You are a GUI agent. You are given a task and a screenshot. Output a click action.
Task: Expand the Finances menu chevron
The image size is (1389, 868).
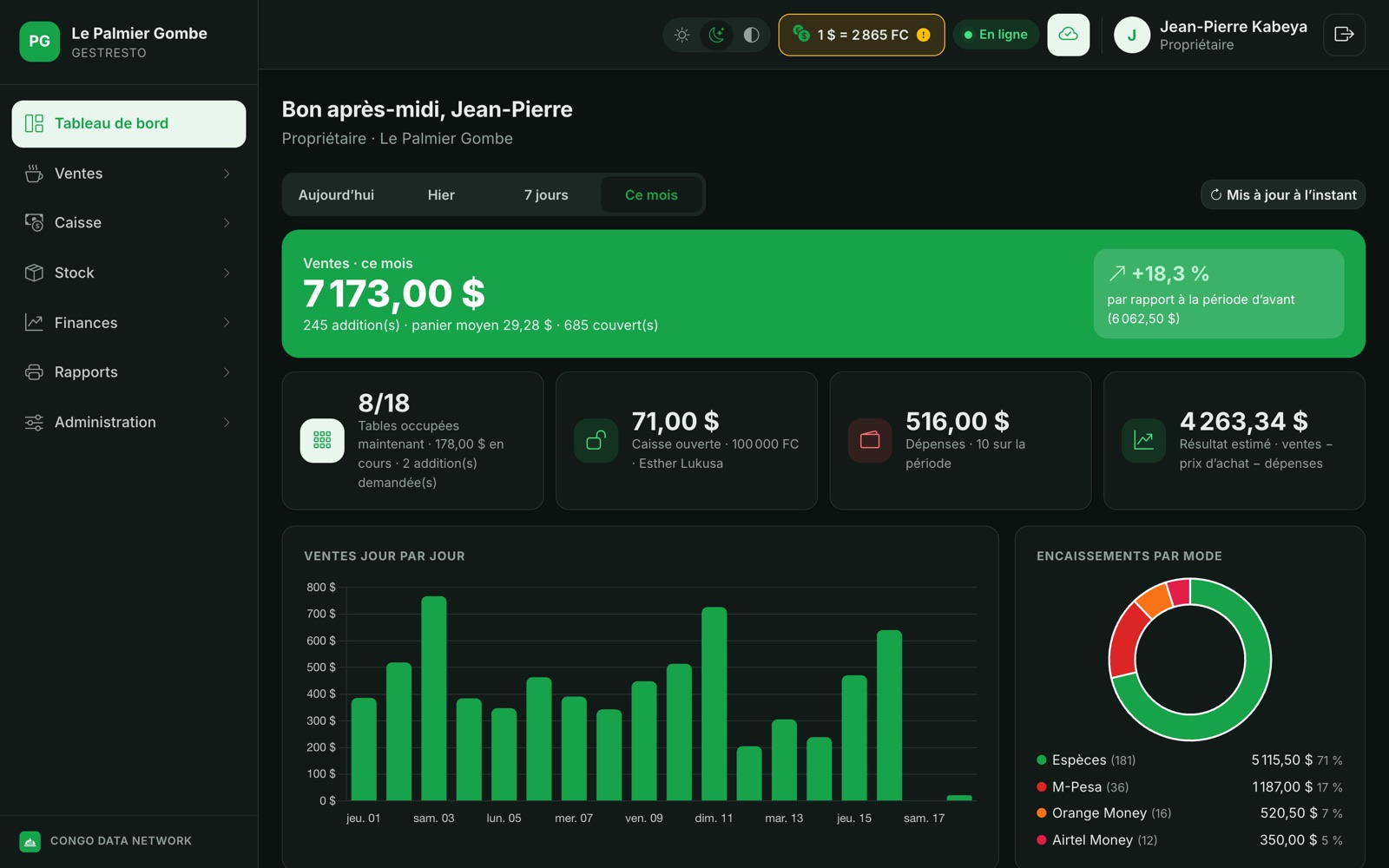click(227, 323)
